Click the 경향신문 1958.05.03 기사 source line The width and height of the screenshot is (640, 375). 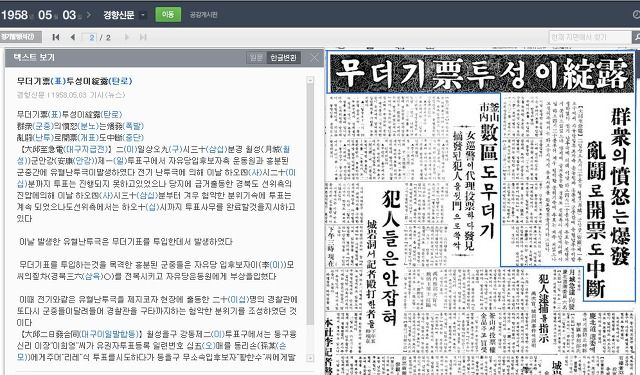point(71,95)
